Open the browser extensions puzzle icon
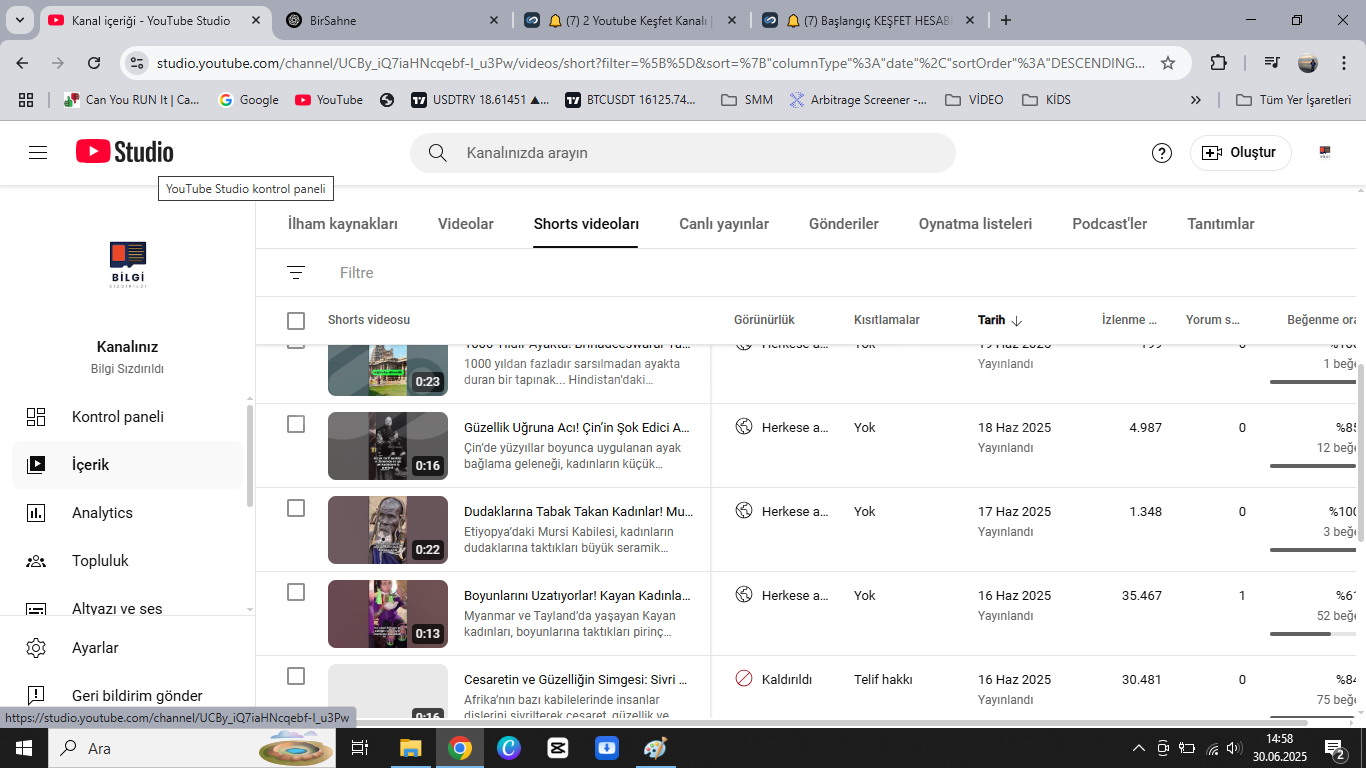The width and height of the screenshot is (1366, 768). [x=1218, y=63]
